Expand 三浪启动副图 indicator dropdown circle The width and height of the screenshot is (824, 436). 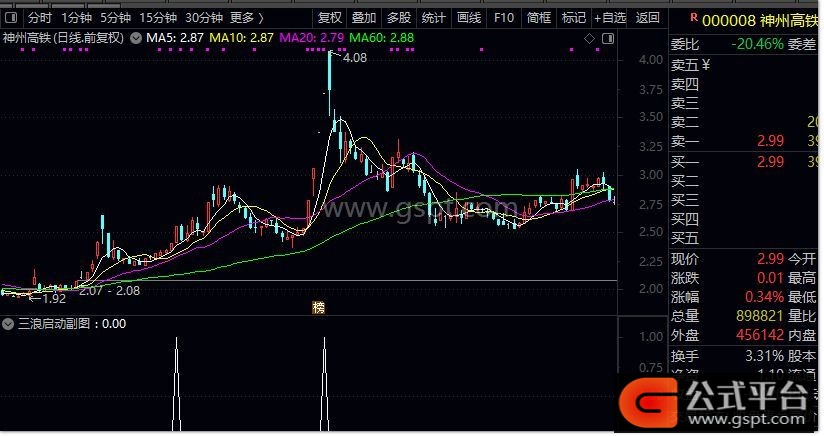(x=8, y=324)
